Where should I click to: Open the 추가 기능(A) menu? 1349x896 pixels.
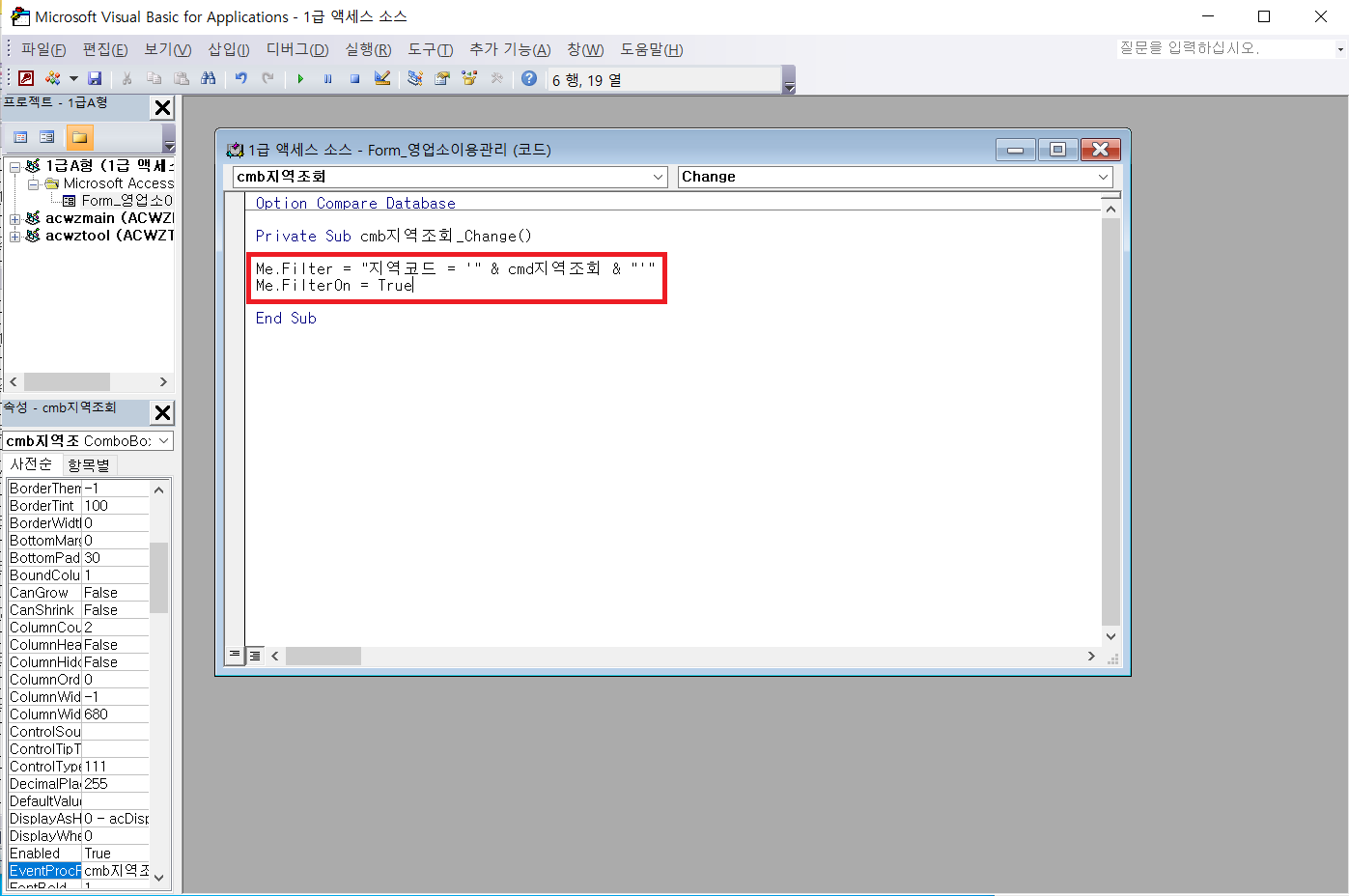510,49
